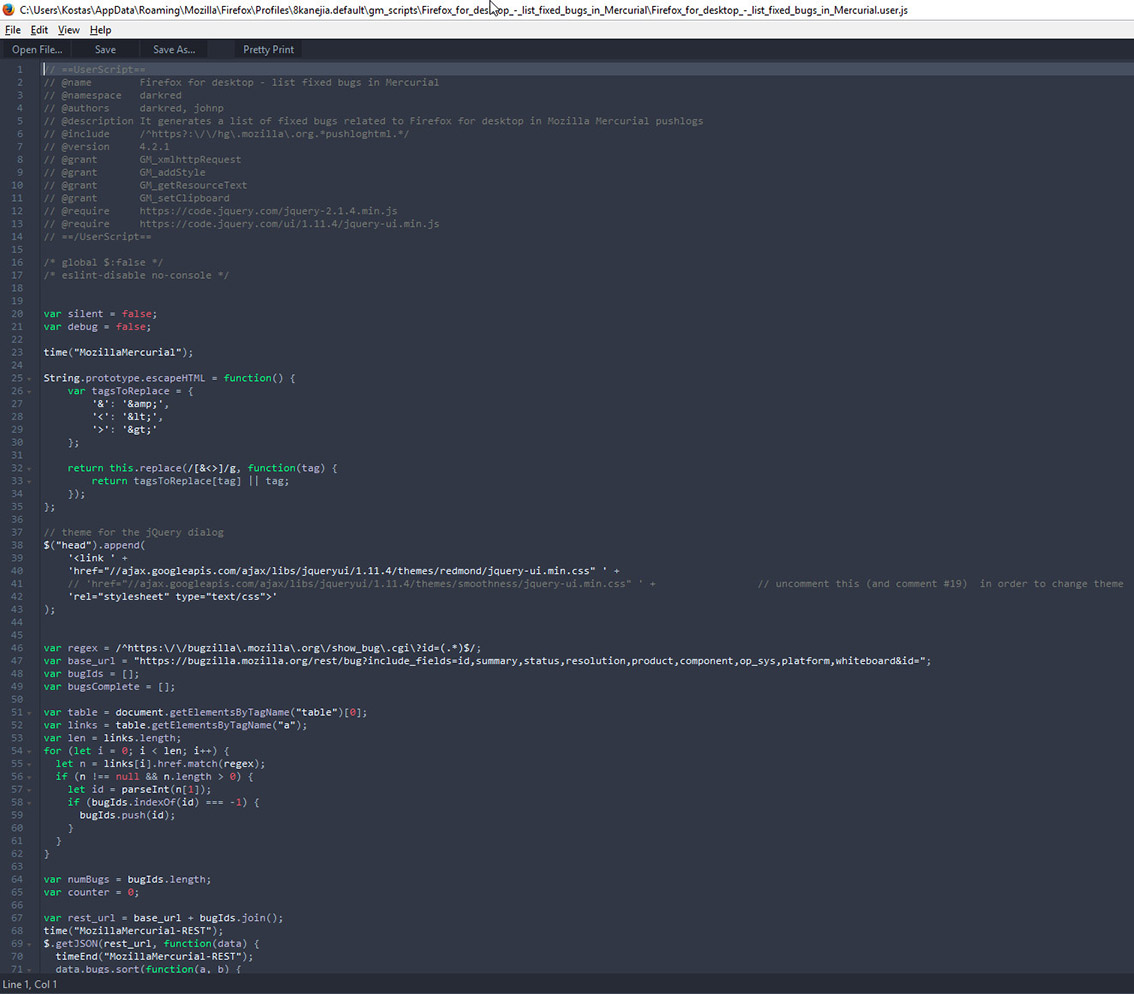1134x994 pixels.
Task: Click the "'&': '&amp;'," line
Action: click(x=130, y=404)
